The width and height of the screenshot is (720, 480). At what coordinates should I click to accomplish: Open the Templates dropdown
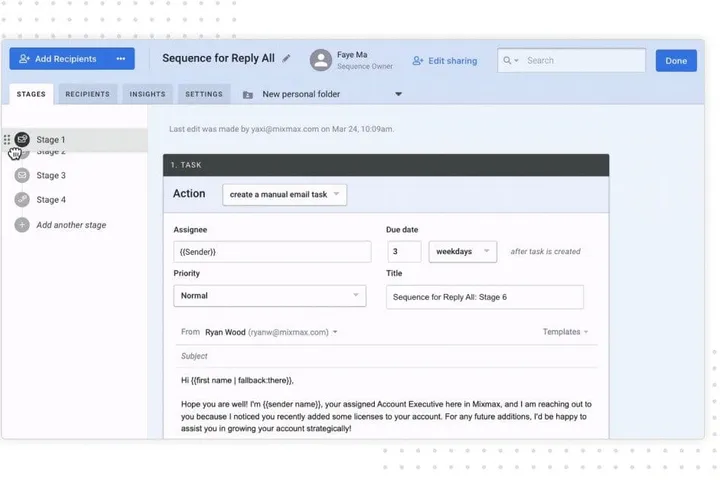[x=565, y=332]
